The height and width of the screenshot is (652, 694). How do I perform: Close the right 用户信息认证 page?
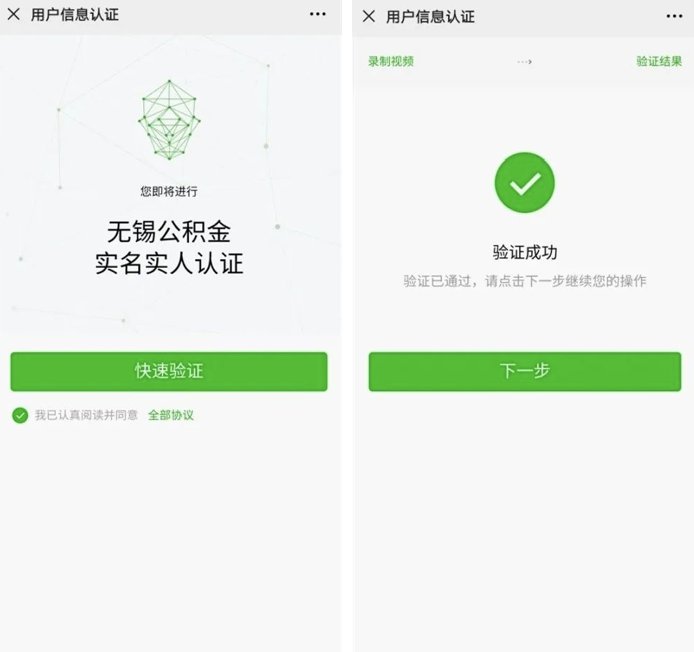(369, 17)
